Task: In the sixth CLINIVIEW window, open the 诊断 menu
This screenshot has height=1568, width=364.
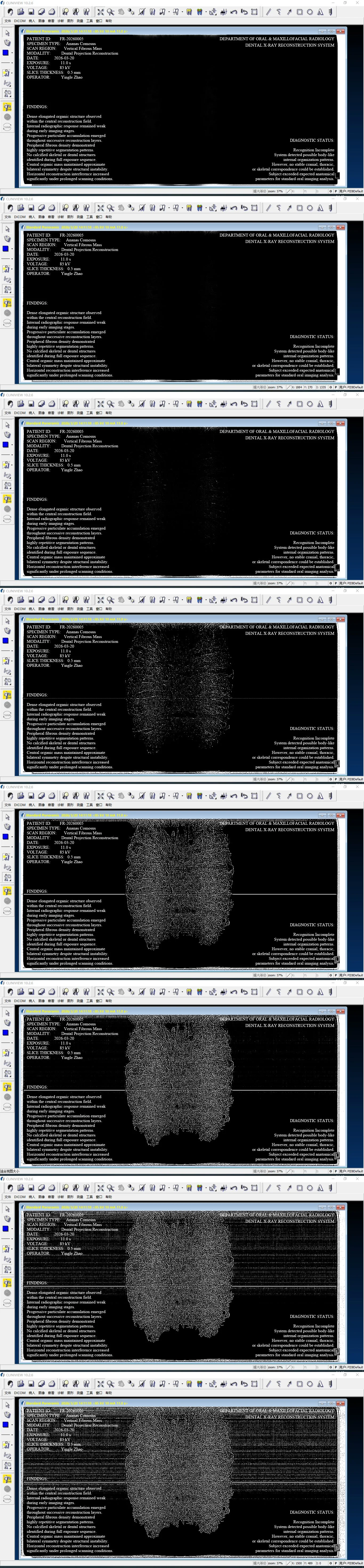Action: (x=61, y=1001)
